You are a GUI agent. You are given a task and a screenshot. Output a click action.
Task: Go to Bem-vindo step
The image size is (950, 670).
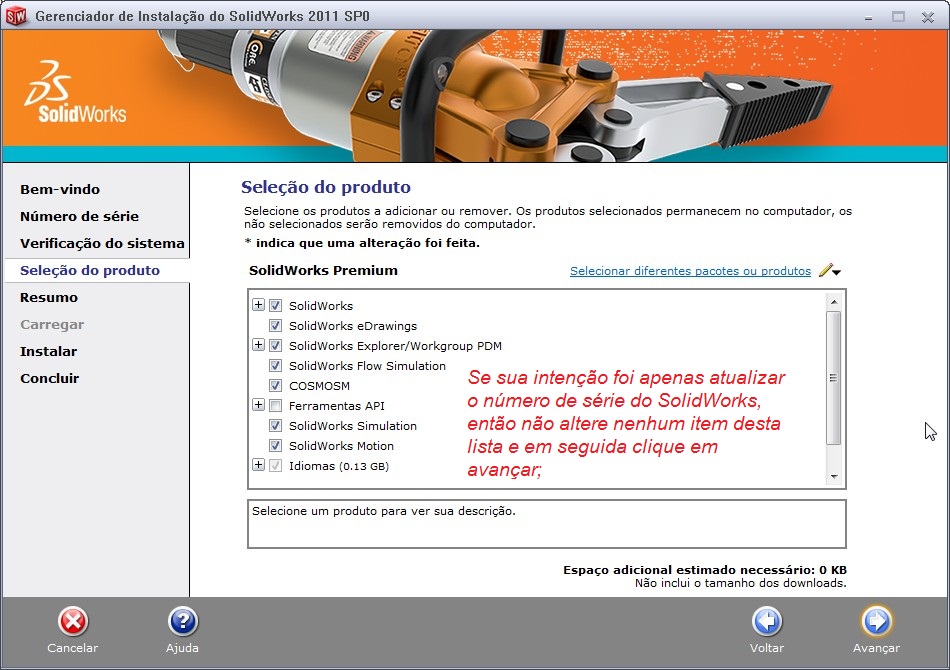point(60,189)
